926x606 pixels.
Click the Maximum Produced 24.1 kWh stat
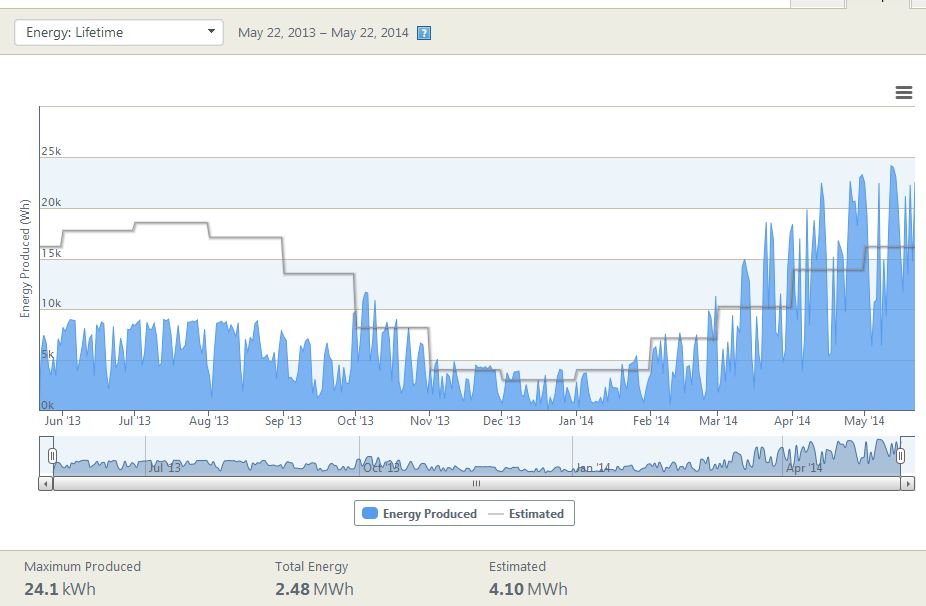(x=83, y=578)
